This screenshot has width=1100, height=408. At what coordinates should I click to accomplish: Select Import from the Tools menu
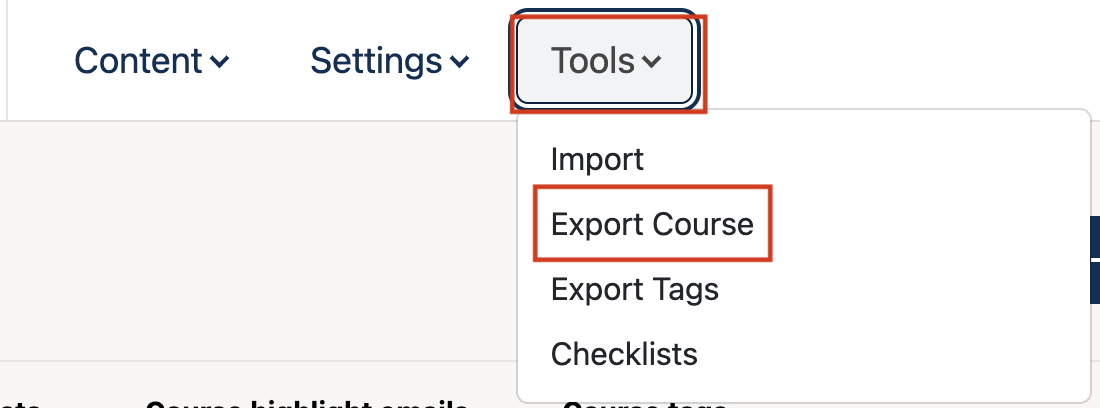(x=597, y=158)
